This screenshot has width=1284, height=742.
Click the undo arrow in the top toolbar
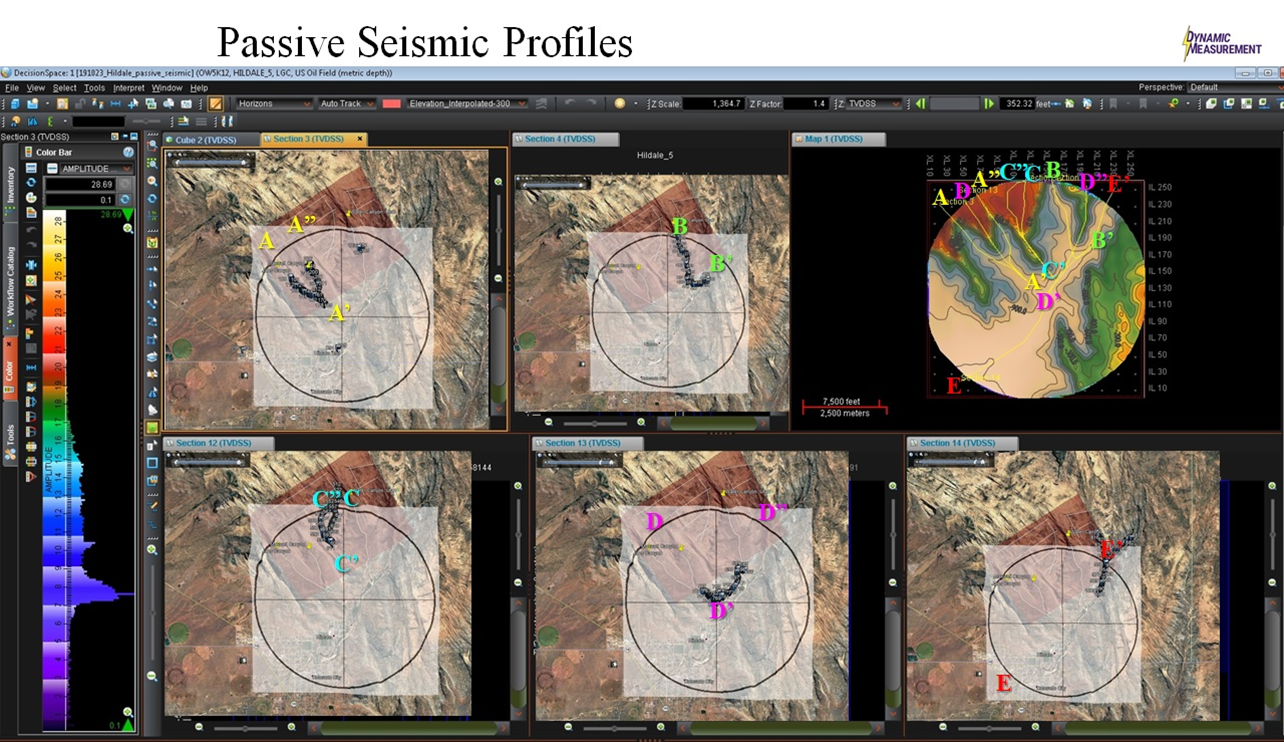[x=570, y=104]
